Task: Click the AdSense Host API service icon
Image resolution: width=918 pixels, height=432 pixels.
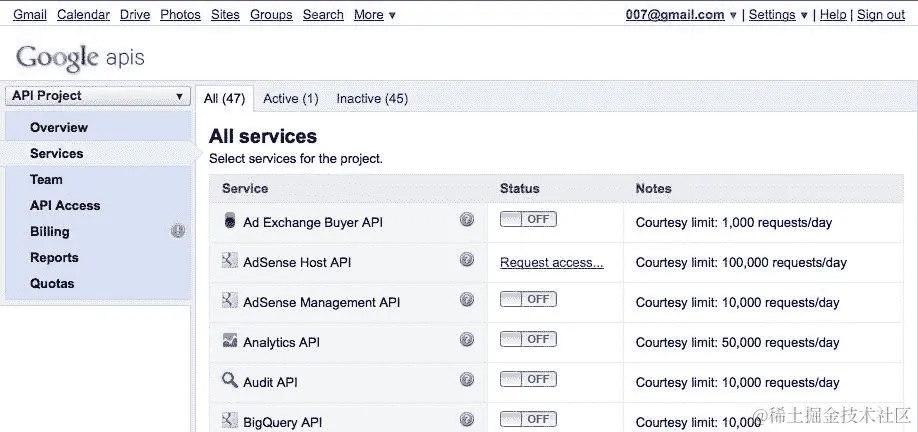Action: coord(230,260)
